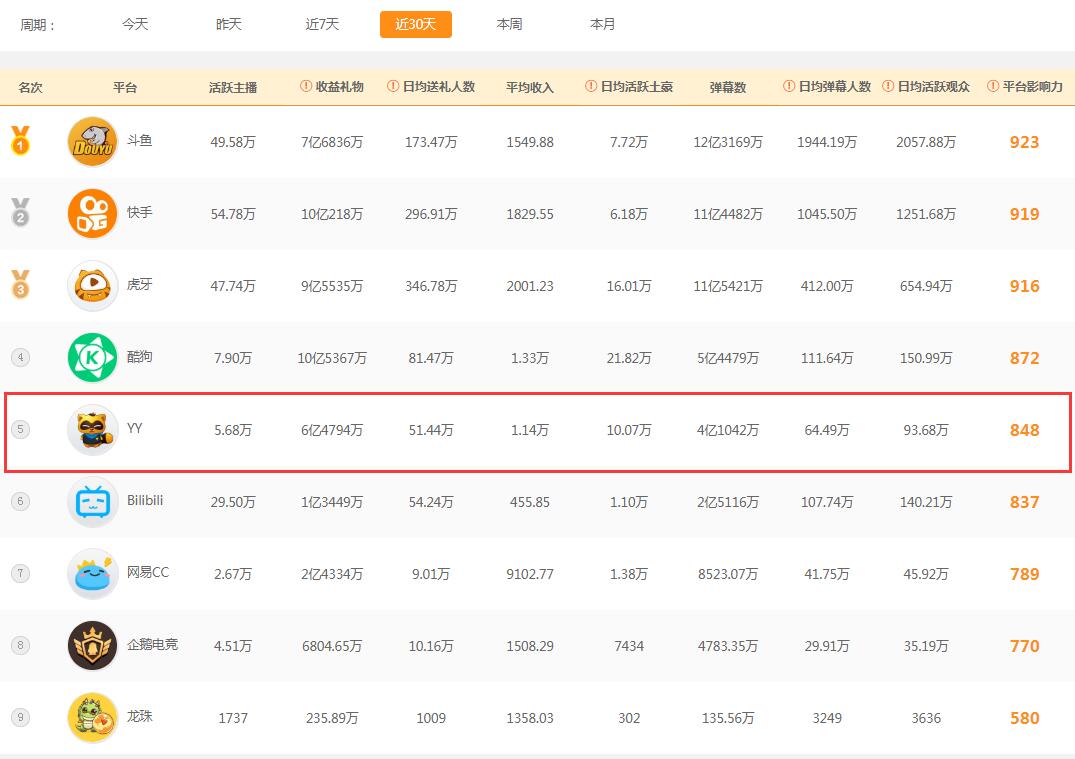Click the 2001.23 average income cell

pos(530,286)
